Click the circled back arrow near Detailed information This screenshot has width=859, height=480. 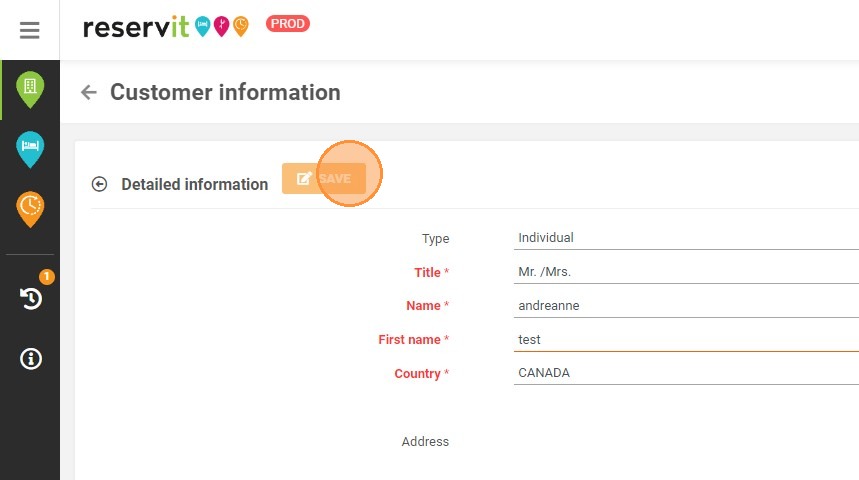[x=99, y=184]
